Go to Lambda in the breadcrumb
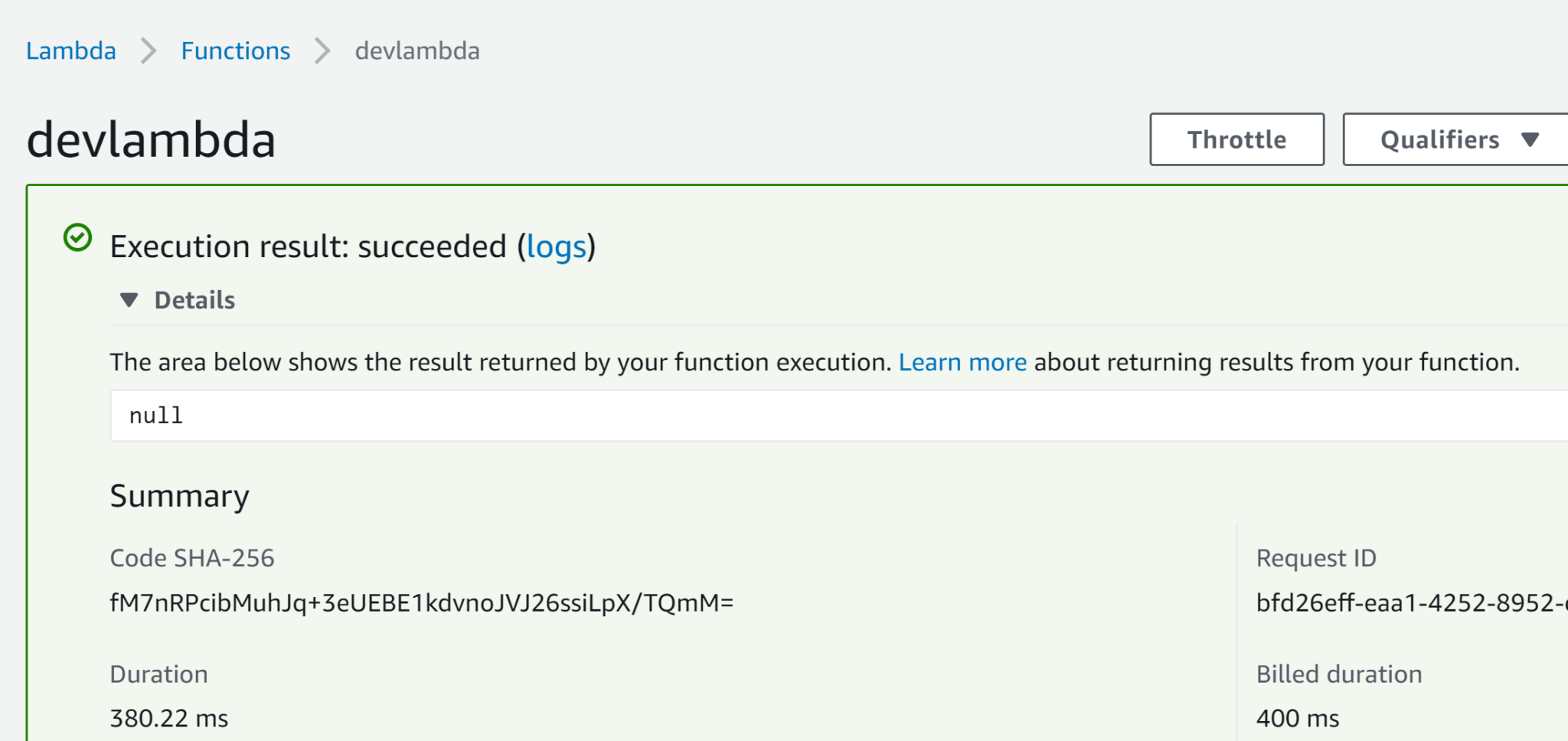 click(71, 51)
